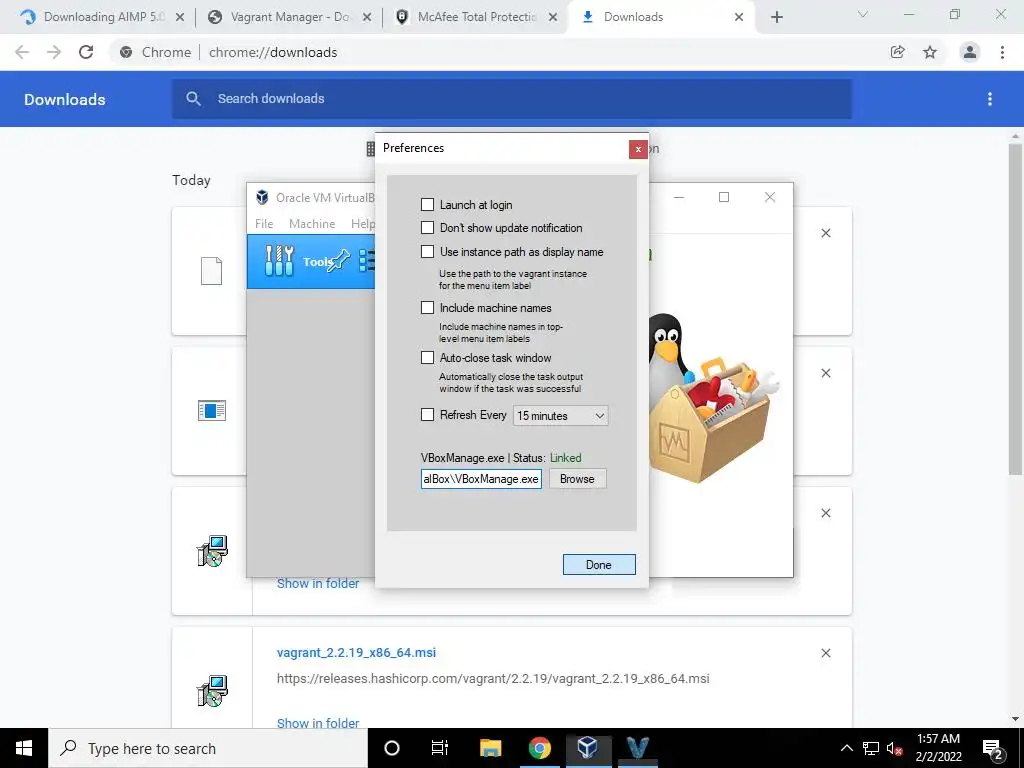
Task: Click Browse to locate VBoxManage.exe
Action: (x=577, y=479)
